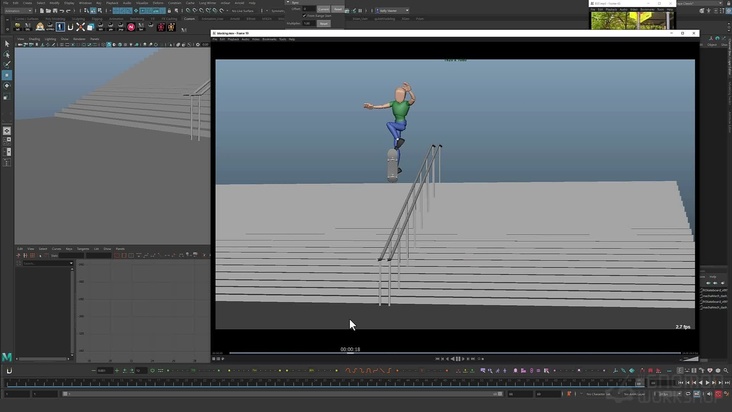
Task: Activate the Paint Selection tool in the toolbox
Action: [7, 64]
